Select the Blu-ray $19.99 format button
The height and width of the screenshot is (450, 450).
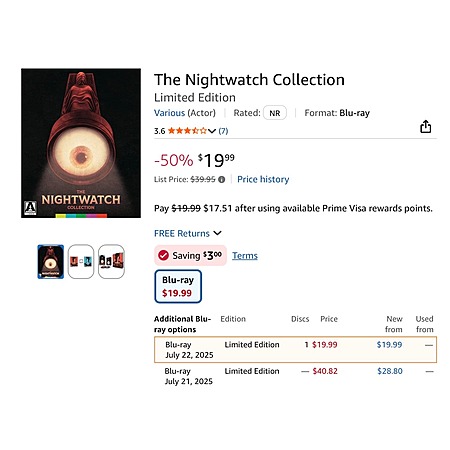[x=178, y=286]
